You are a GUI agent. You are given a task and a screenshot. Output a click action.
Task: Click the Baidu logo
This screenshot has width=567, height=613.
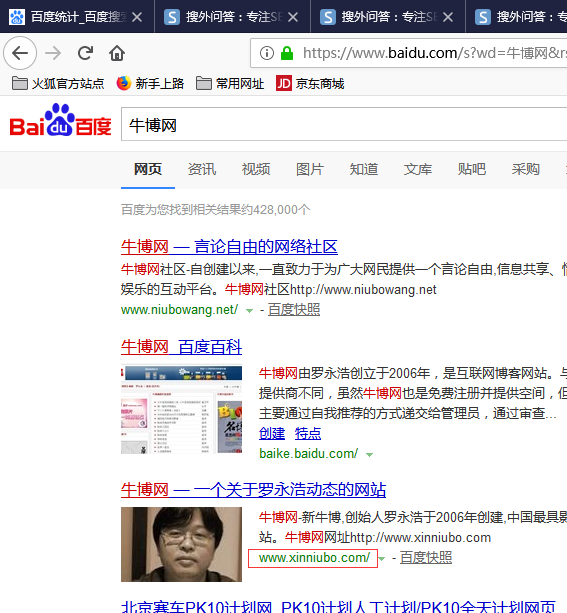[x=61, y=120]
